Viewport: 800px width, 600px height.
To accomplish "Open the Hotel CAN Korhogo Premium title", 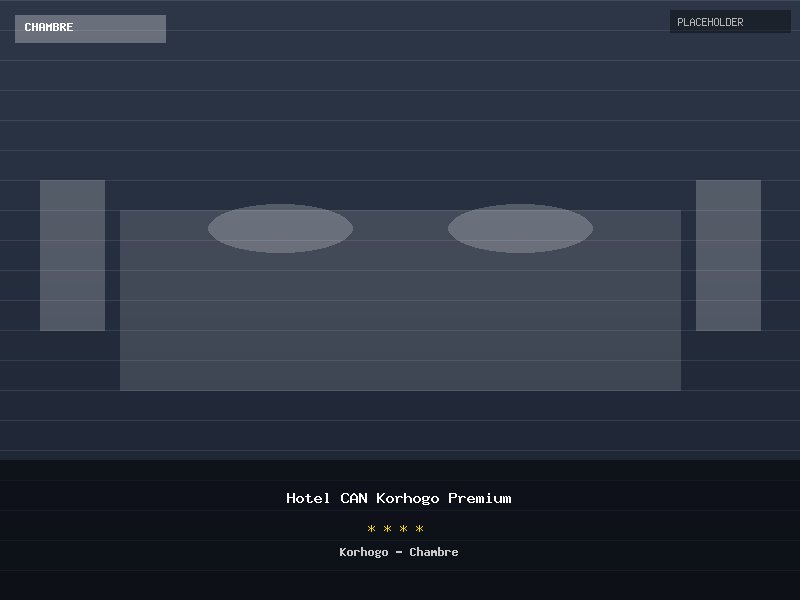I will click(399, 498).
